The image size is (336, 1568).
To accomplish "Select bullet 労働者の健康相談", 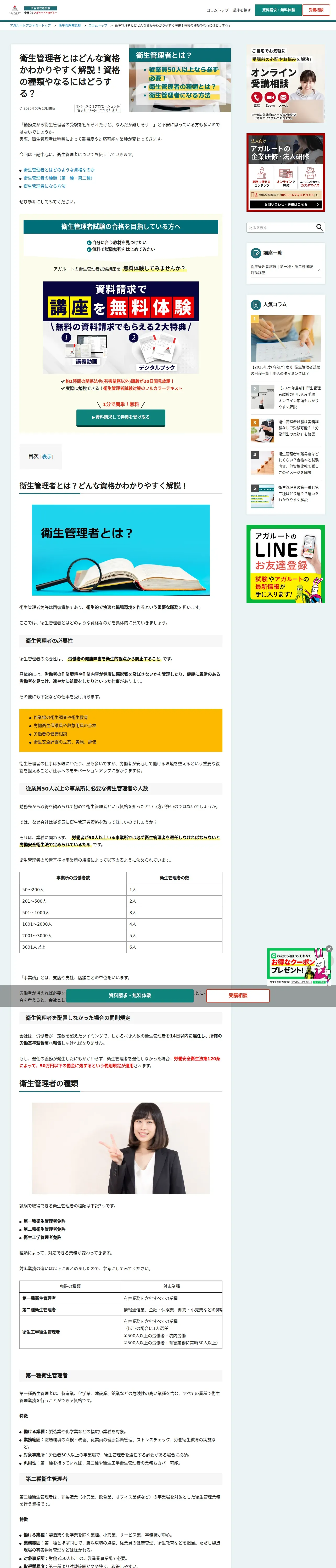I will click(50, 734).
